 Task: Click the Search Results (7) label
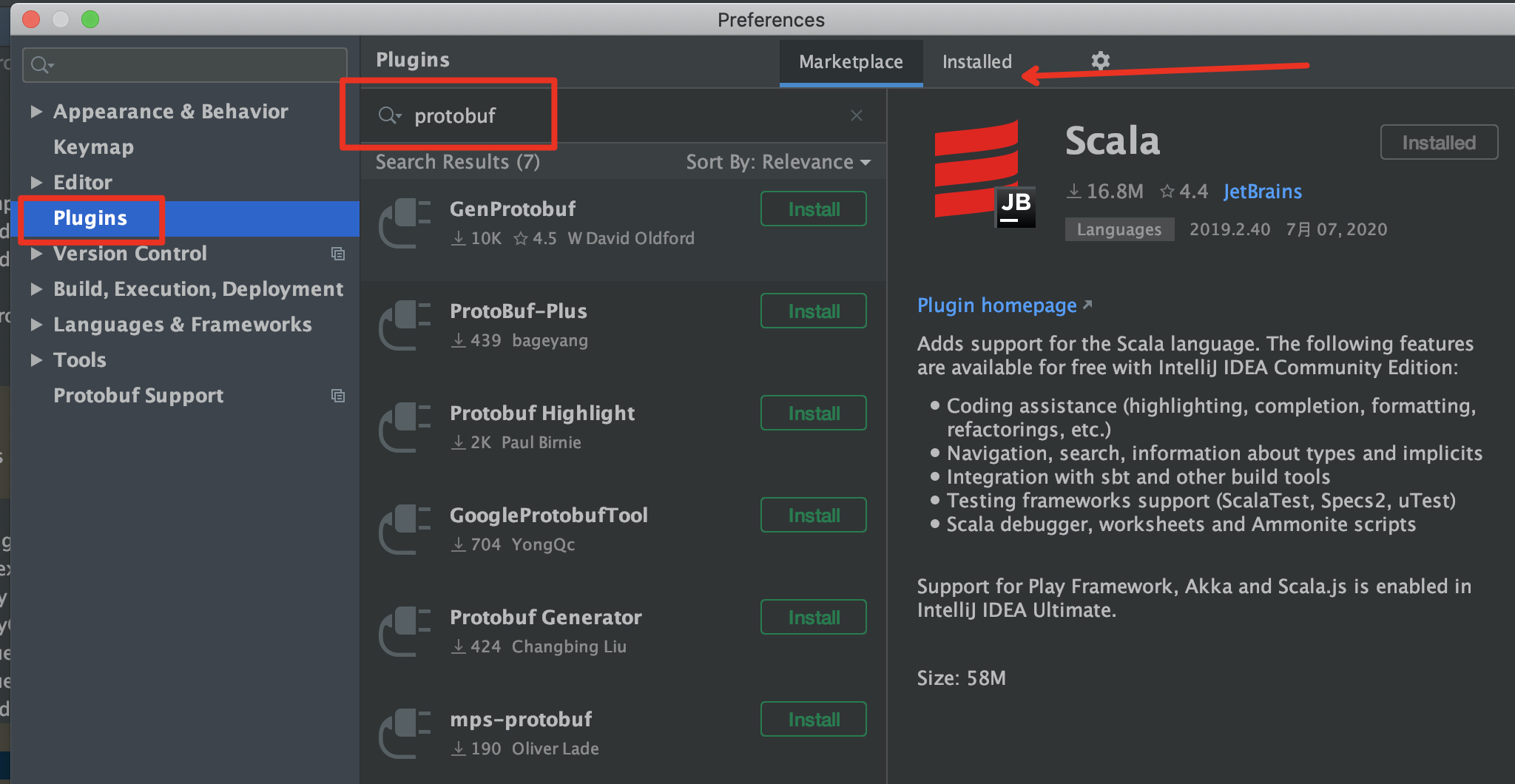point(458,162)
